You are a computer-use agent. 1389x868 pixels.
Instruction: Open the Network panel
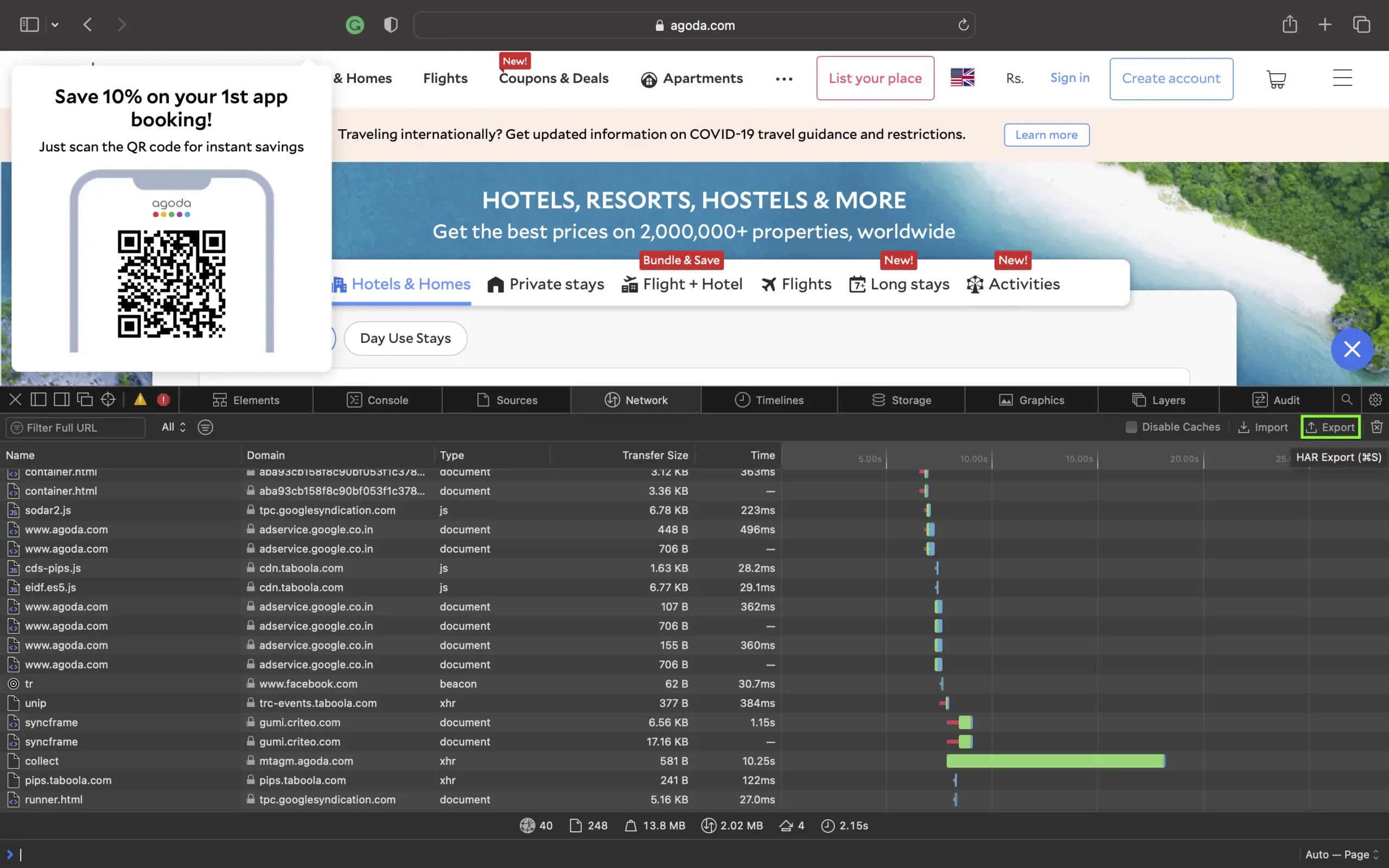click(x=645, y=399)
